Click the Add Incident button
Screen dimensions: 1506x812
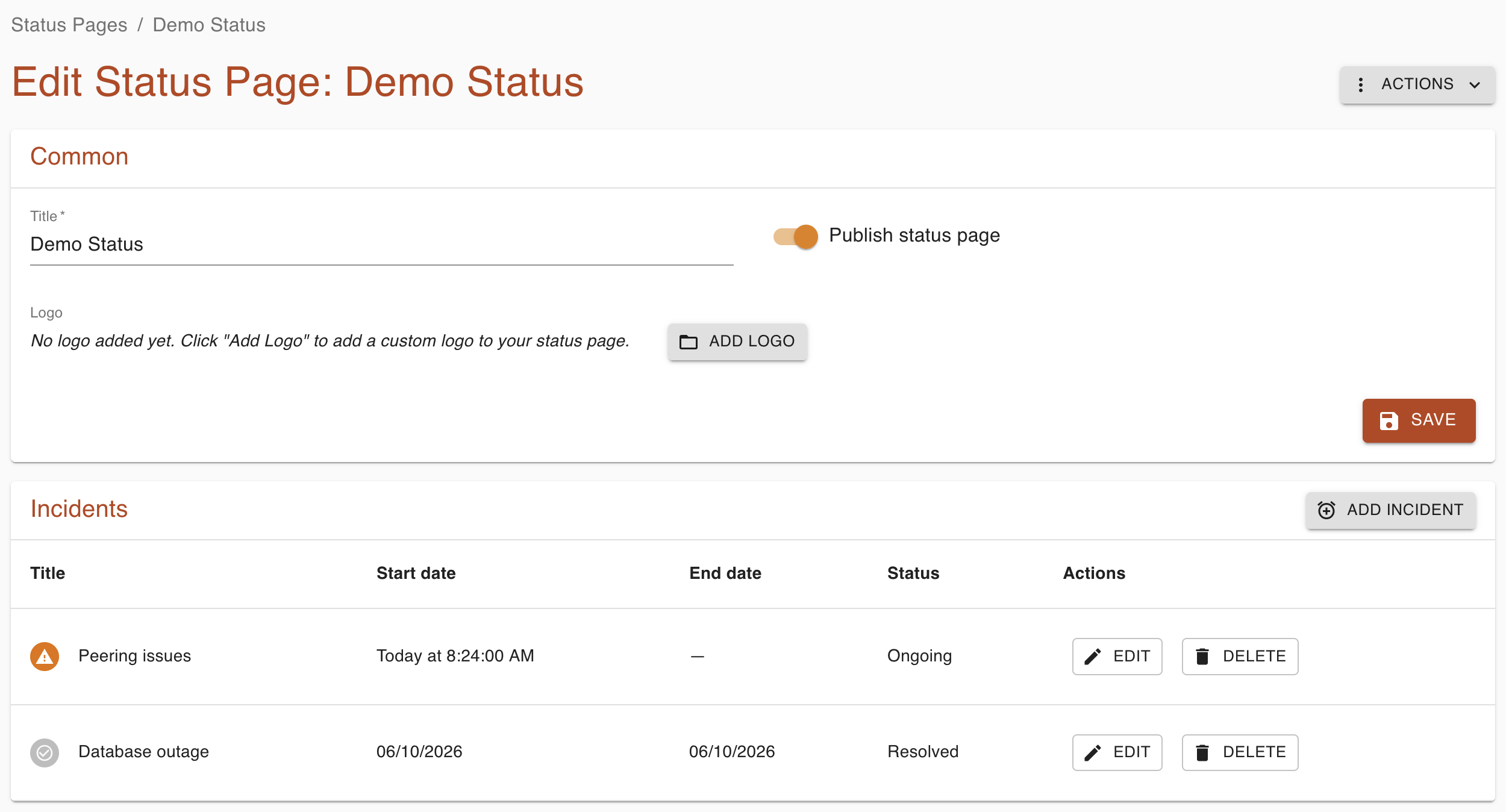[1390, 510]
